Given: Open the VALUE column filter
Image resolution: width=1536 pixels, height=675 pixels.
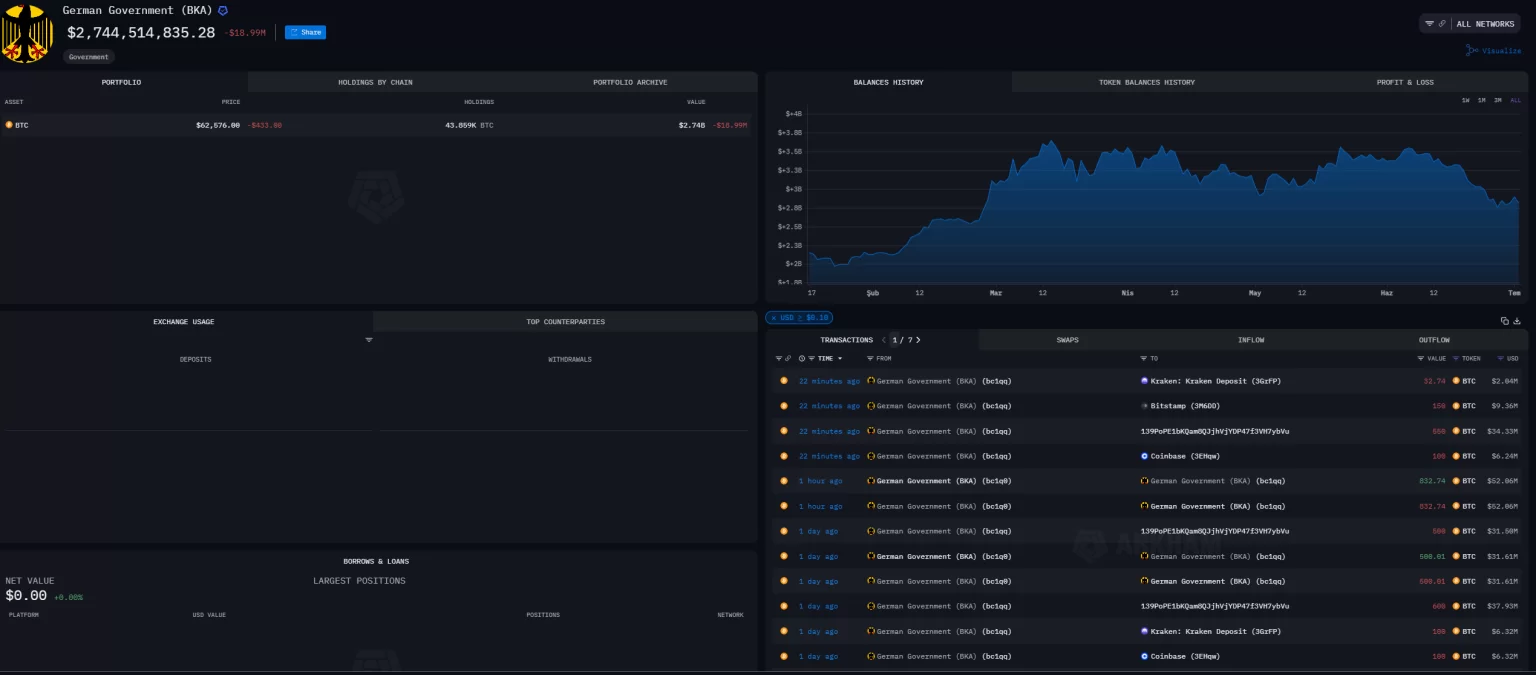Looking at the screenshot, I should pyautogui.click(x=1420, y=358).
